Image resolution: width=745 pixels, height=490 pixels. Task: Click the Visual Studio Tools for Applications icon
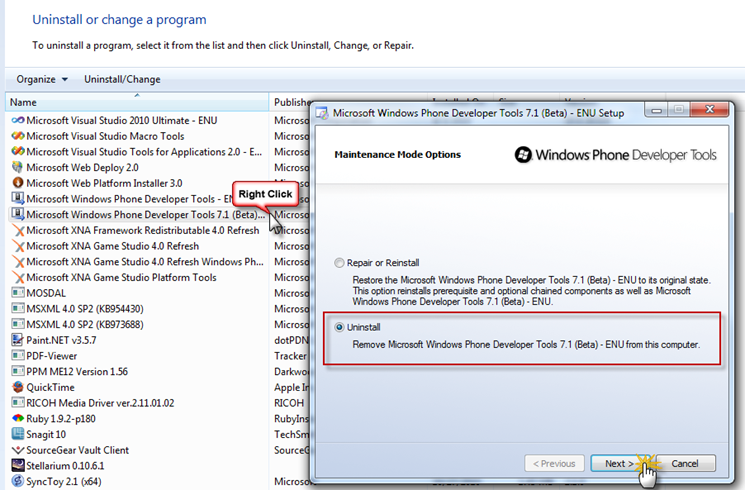[x=18, y=152]
